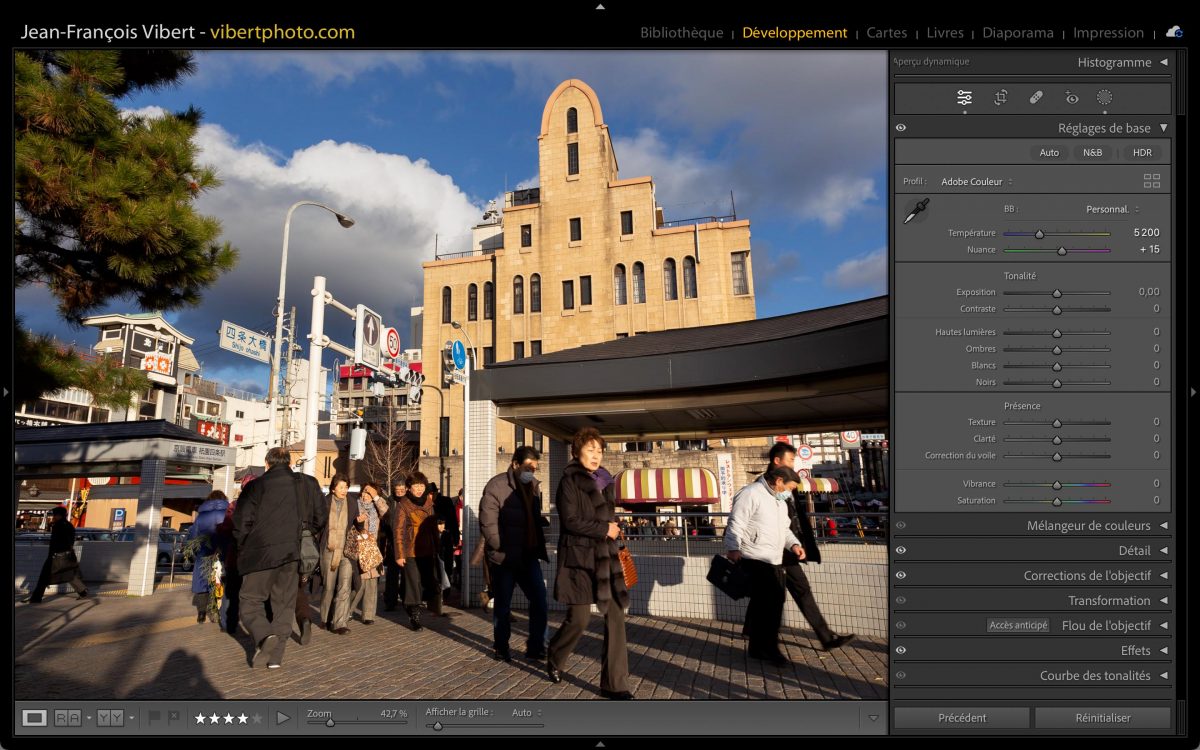The width and height of the screenshot is (1200, 750).
Task: Click the Température slider handle
Action: pyautogui.click(x=1039, y=233)
